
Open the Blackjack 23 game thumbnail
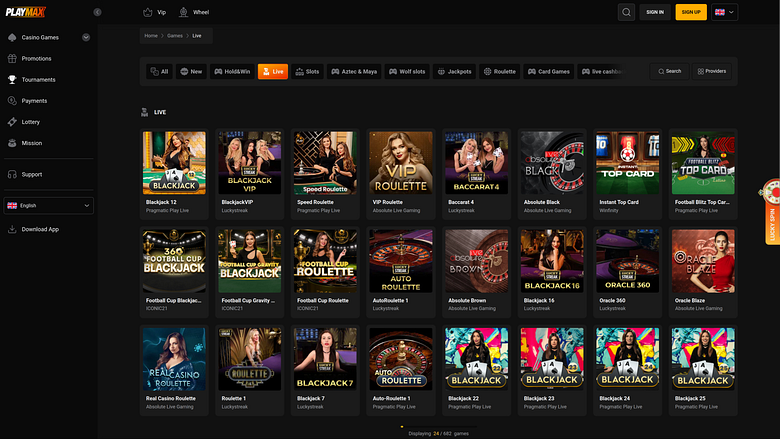click(552, 359)
